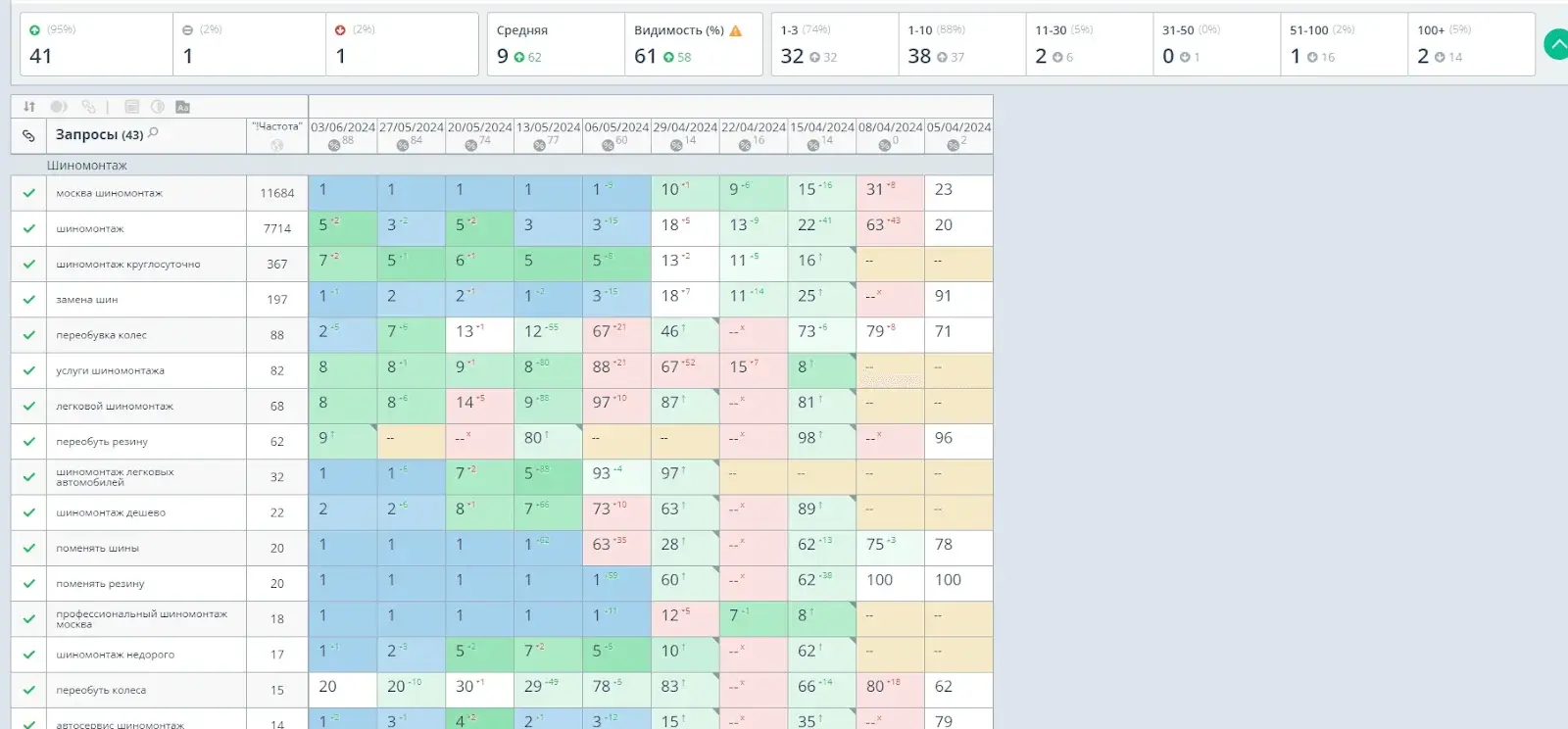Click the шиномонтаж недорого keyword
Image resolution: width=1568 pixels, height=729 pixels.
[115, 655]
